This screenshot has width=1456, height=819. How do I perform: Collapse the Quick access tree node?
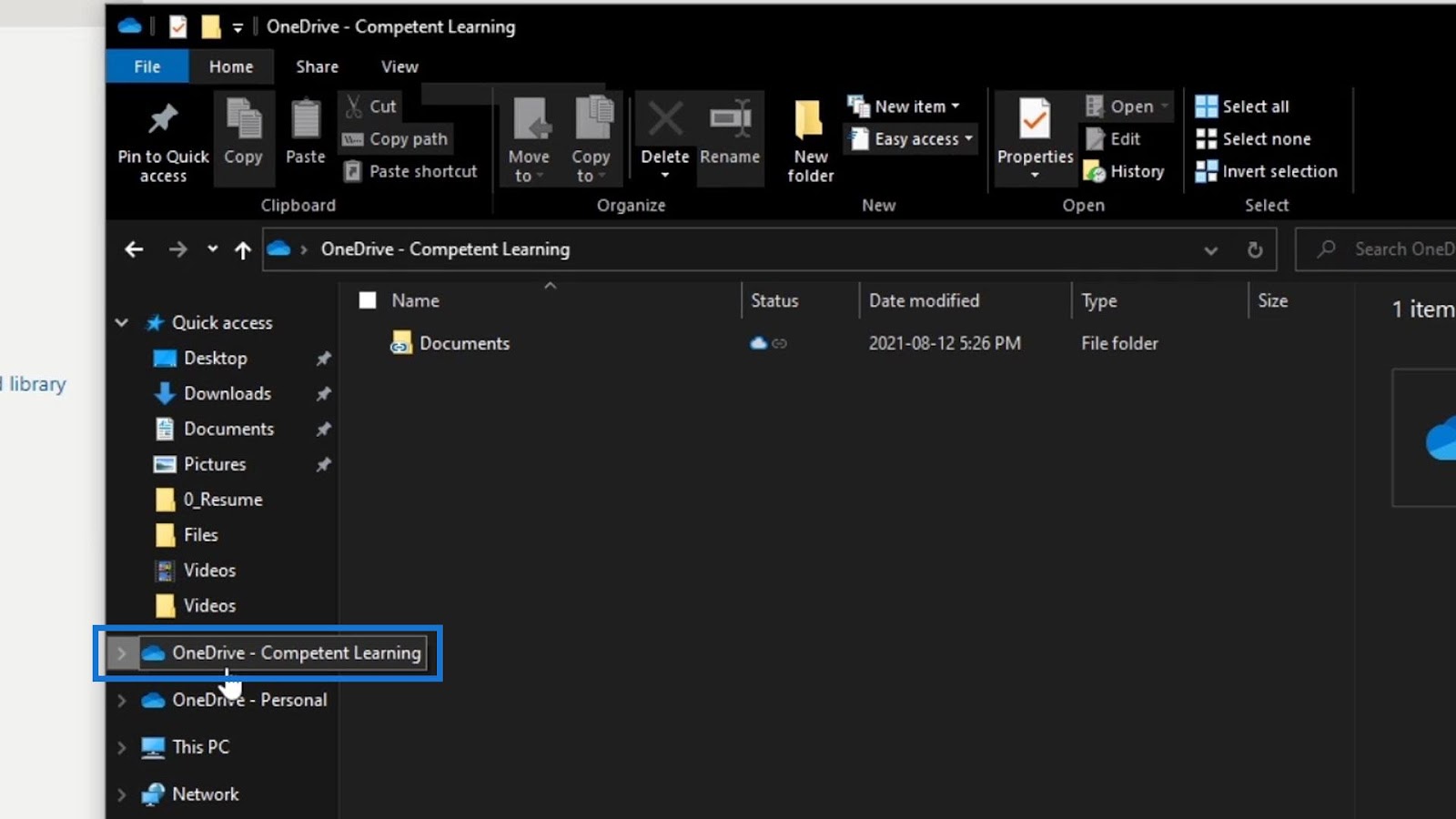point(122,322)
